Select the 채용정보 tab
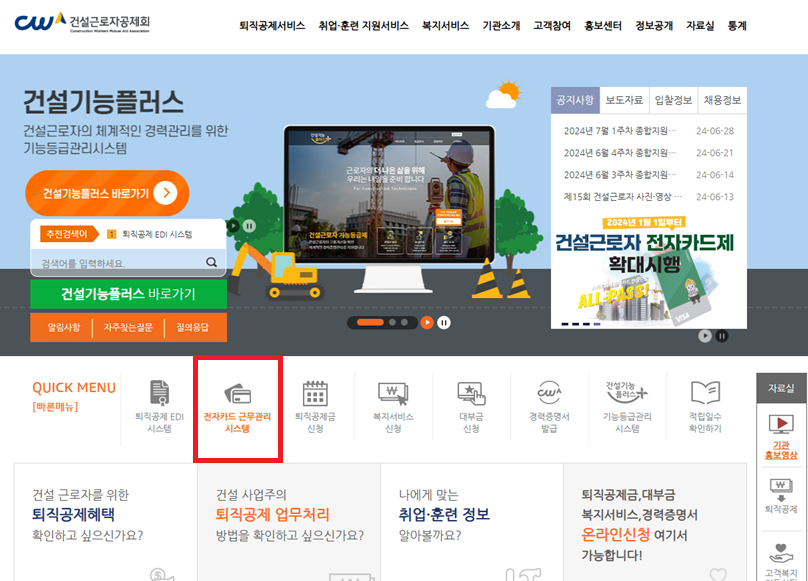 [724, 99]
